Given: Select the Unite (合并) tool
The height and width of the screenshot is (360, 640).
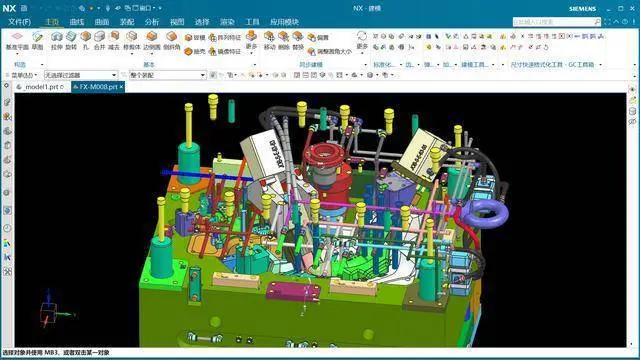Looking at the screenshot, I should coord(100,40).
